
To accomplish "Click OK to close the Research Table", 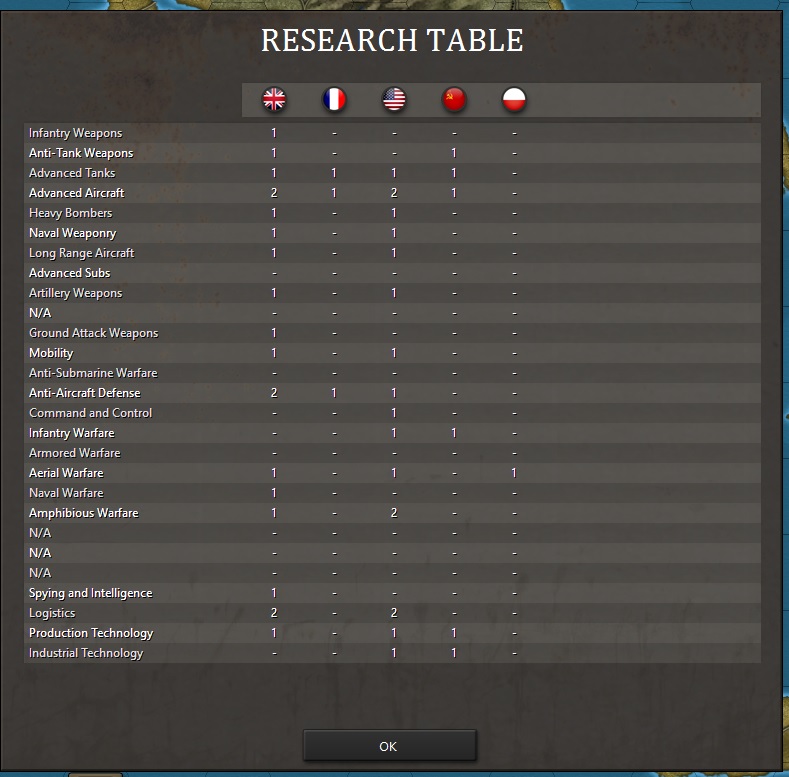I will pyautogui.click(x=389, y=746).
